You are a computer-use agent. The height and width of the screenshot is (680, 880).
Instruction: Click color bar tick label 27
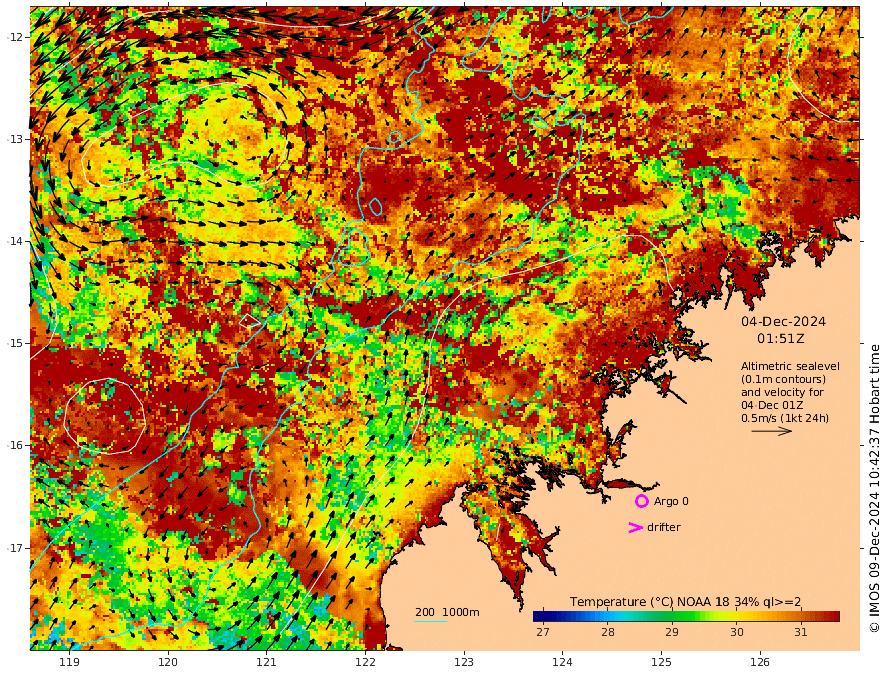click(543, 632)
